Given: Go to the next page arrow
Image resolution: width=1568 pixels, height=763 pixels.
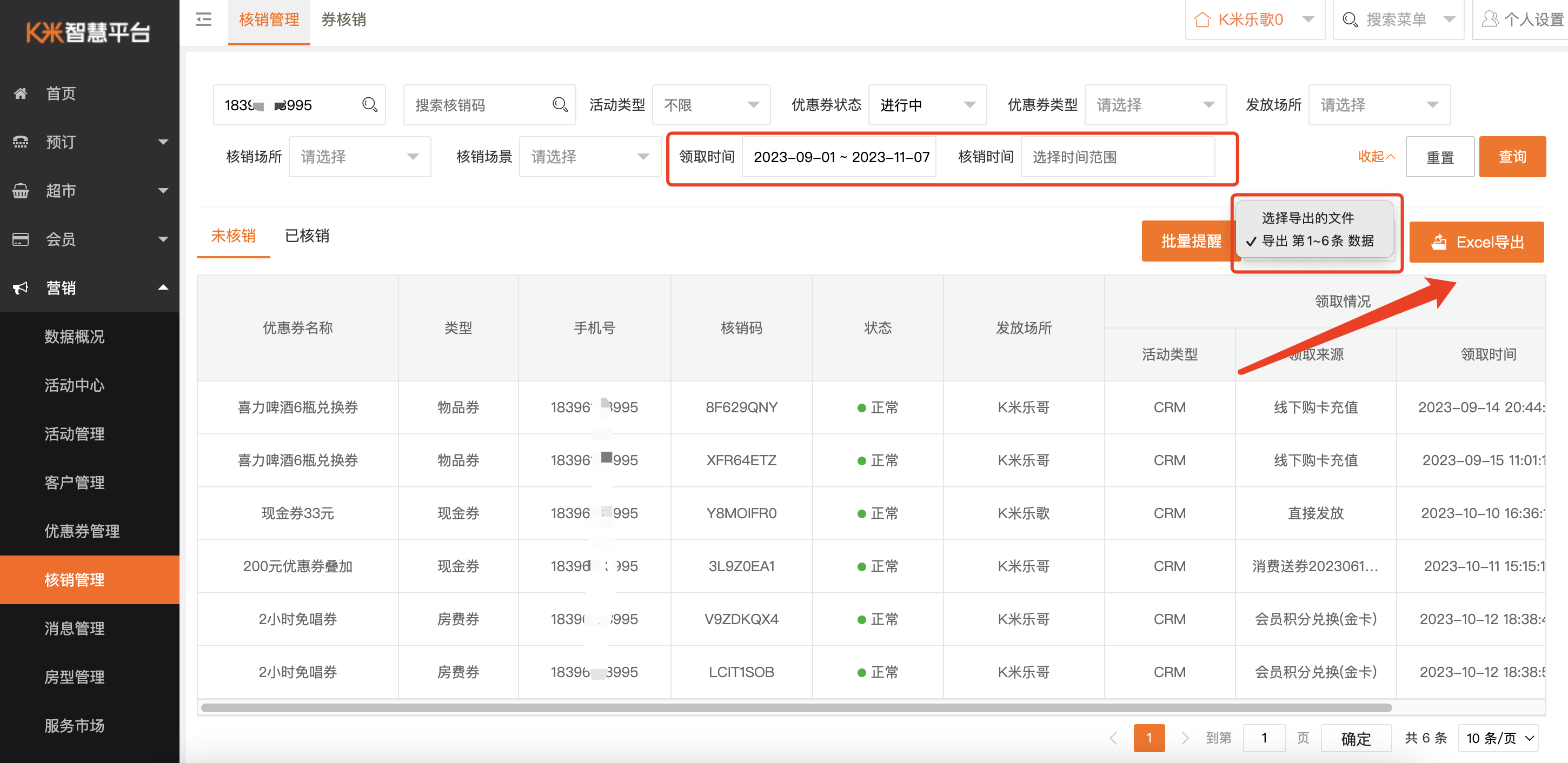Looking at the screenshot, I should pos(1185,738).
